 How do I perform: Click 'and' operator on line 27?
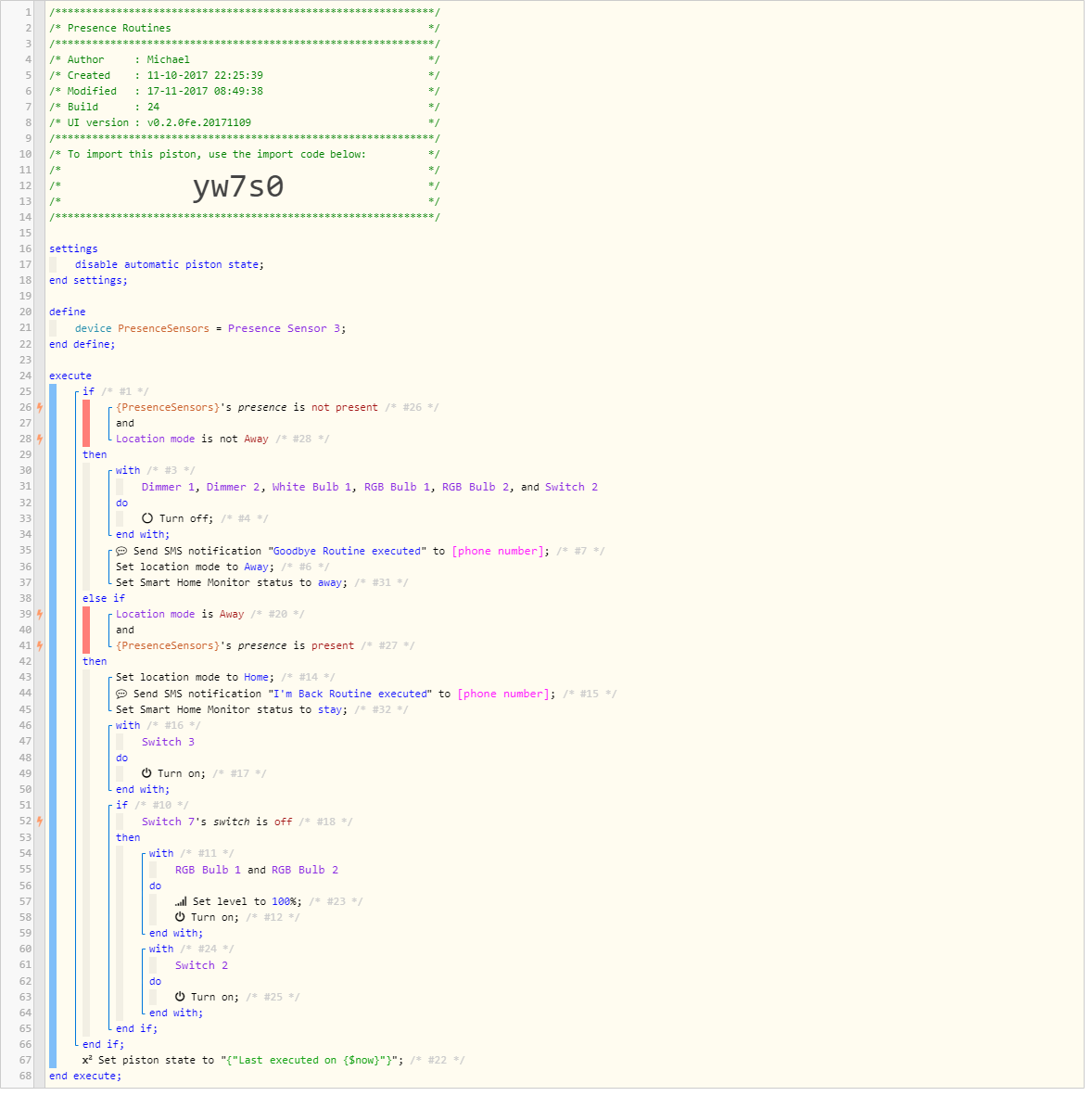tap(125, 425)
